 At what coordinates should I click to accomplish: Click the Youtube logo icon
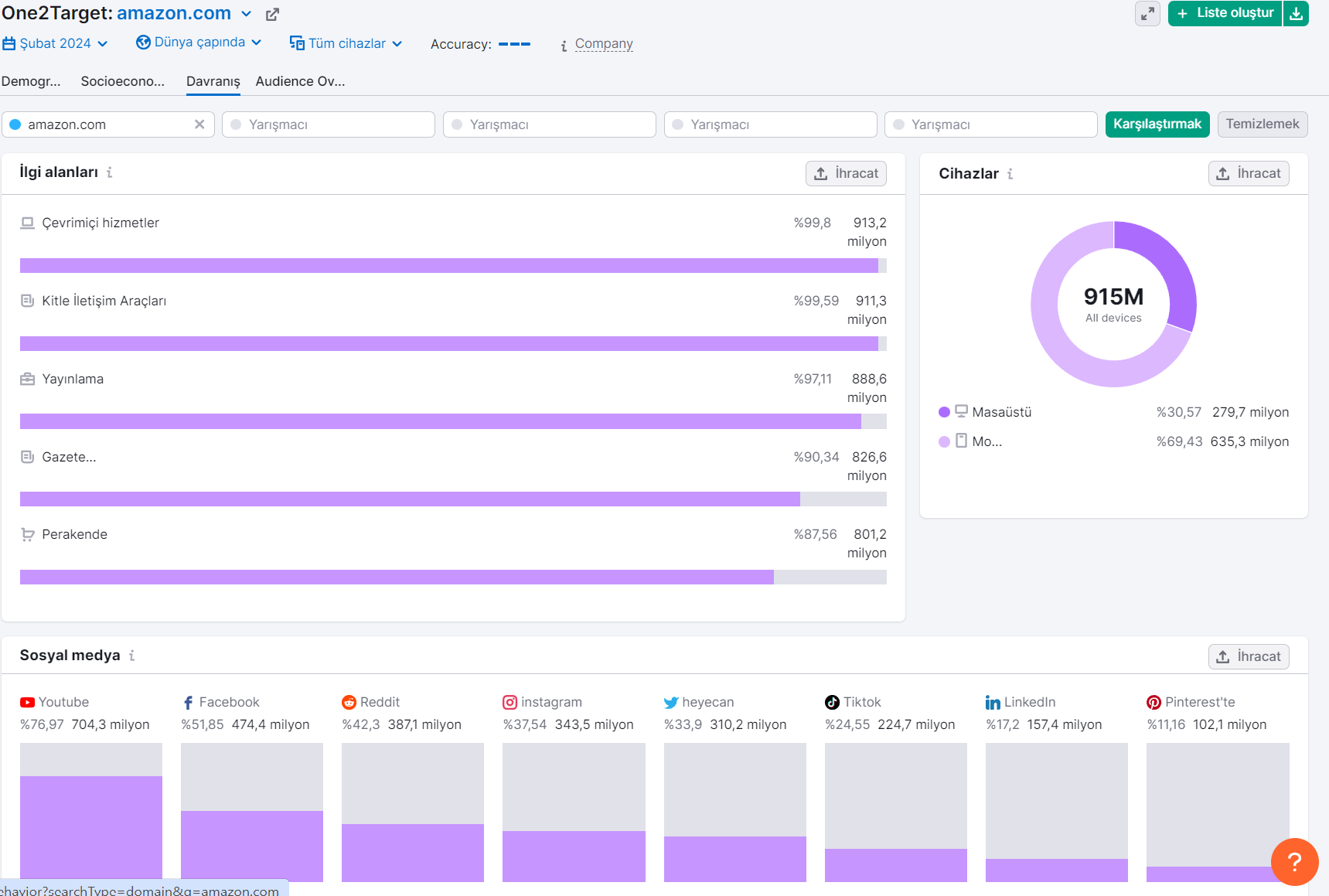[x=28, y=703]
